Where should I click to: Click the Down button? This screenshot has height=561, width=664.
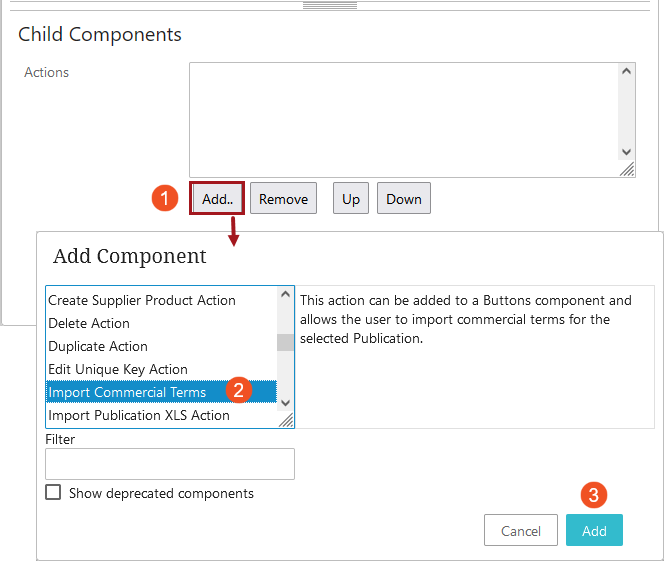coord(404,199)
